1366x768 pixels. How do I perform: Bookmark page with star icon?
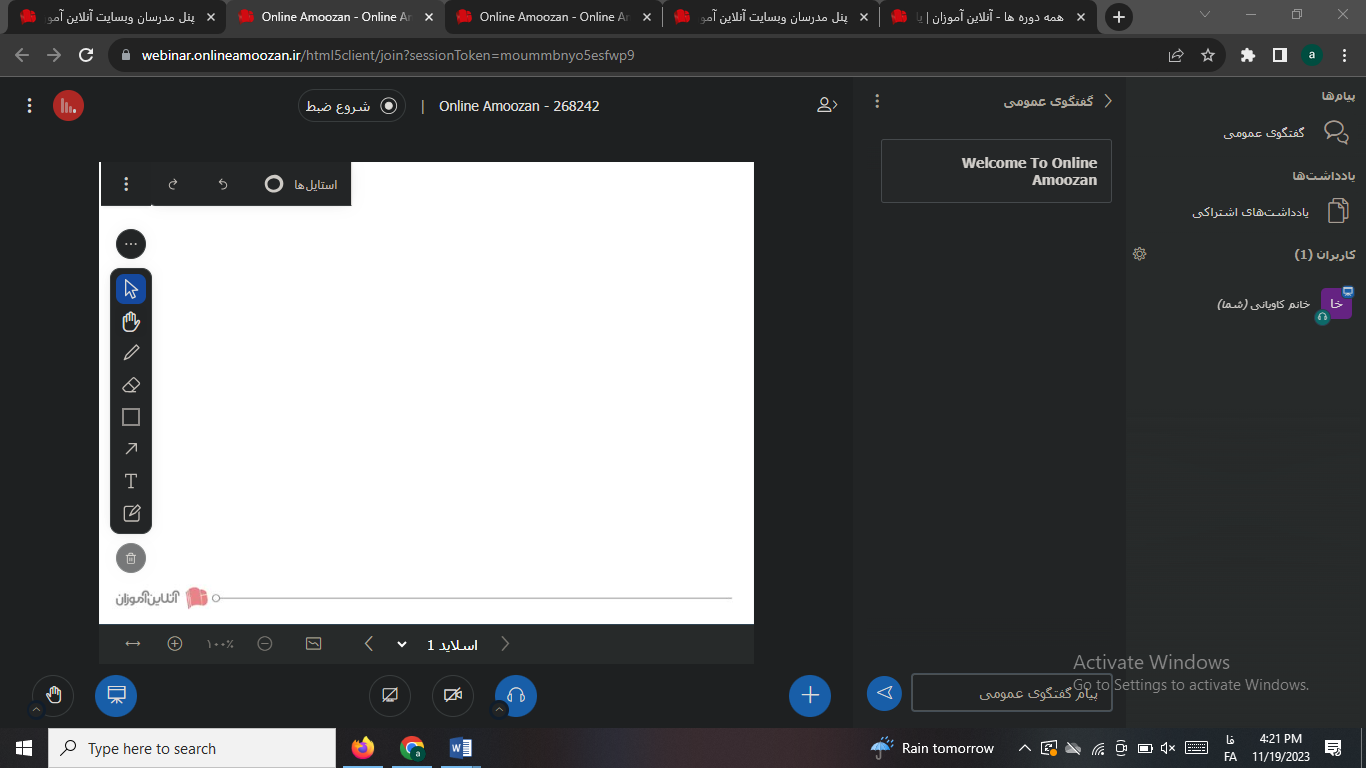pyautogui.click(x=1208, y=55)
